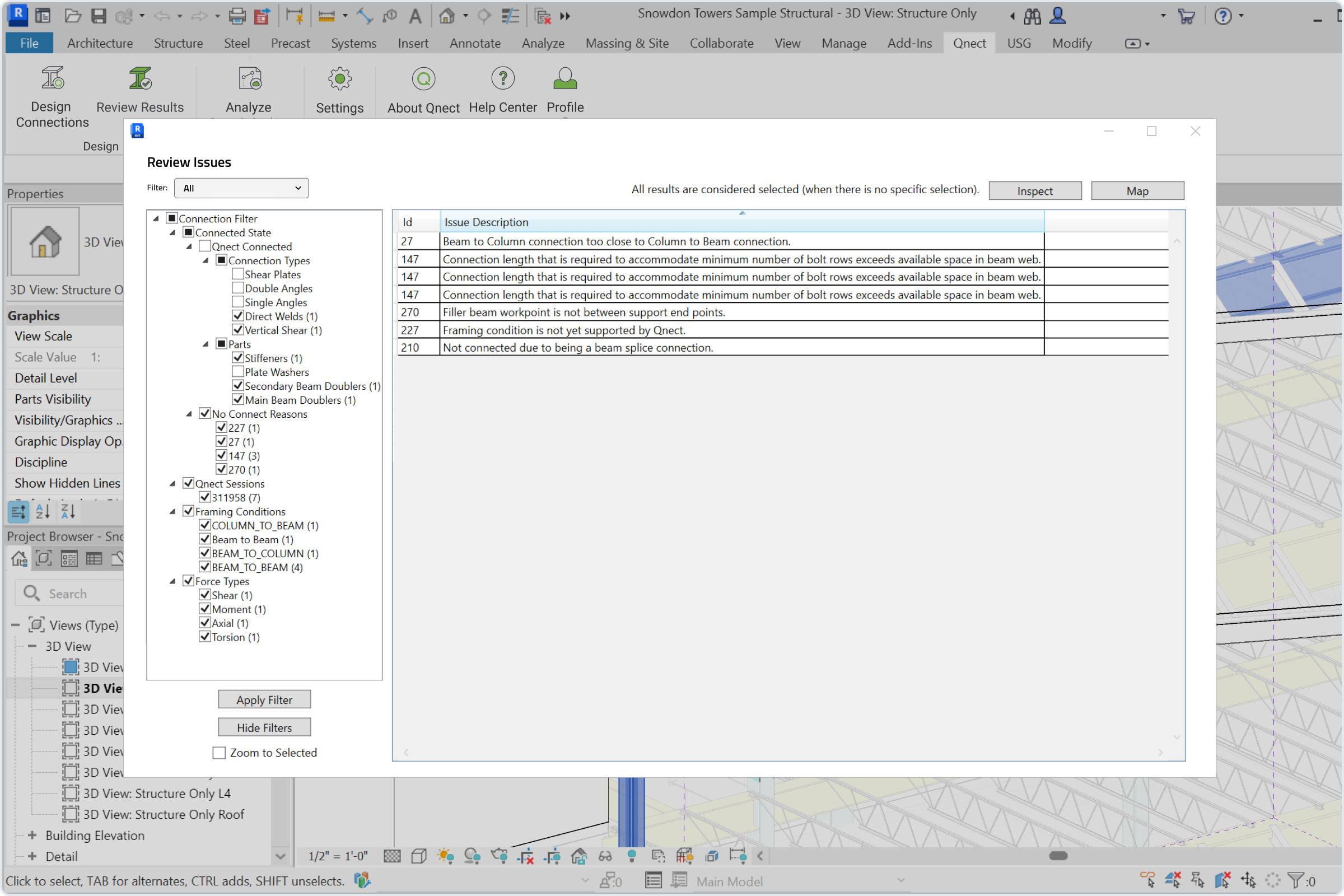The width and height of the screenshot is (1344, 896).
Task: Open the Filter dropdown showing All
Action: 241,188
